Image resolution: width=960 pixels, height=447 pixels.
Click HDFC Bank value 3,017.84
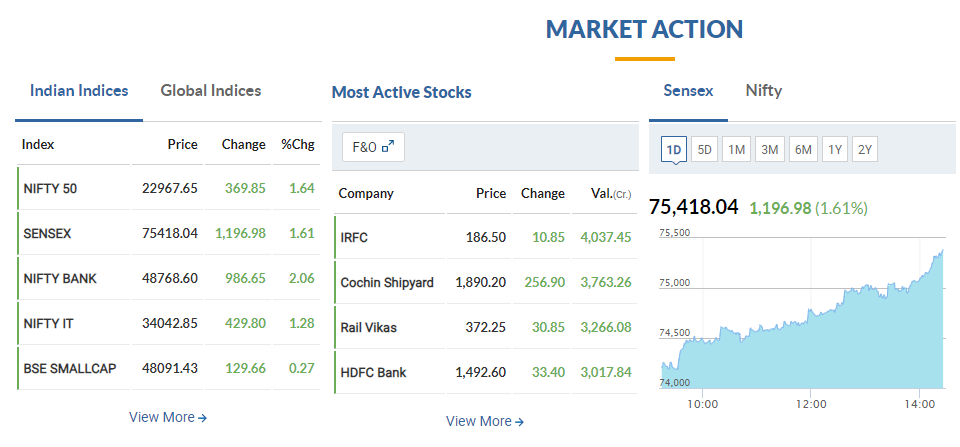point(606,372)
